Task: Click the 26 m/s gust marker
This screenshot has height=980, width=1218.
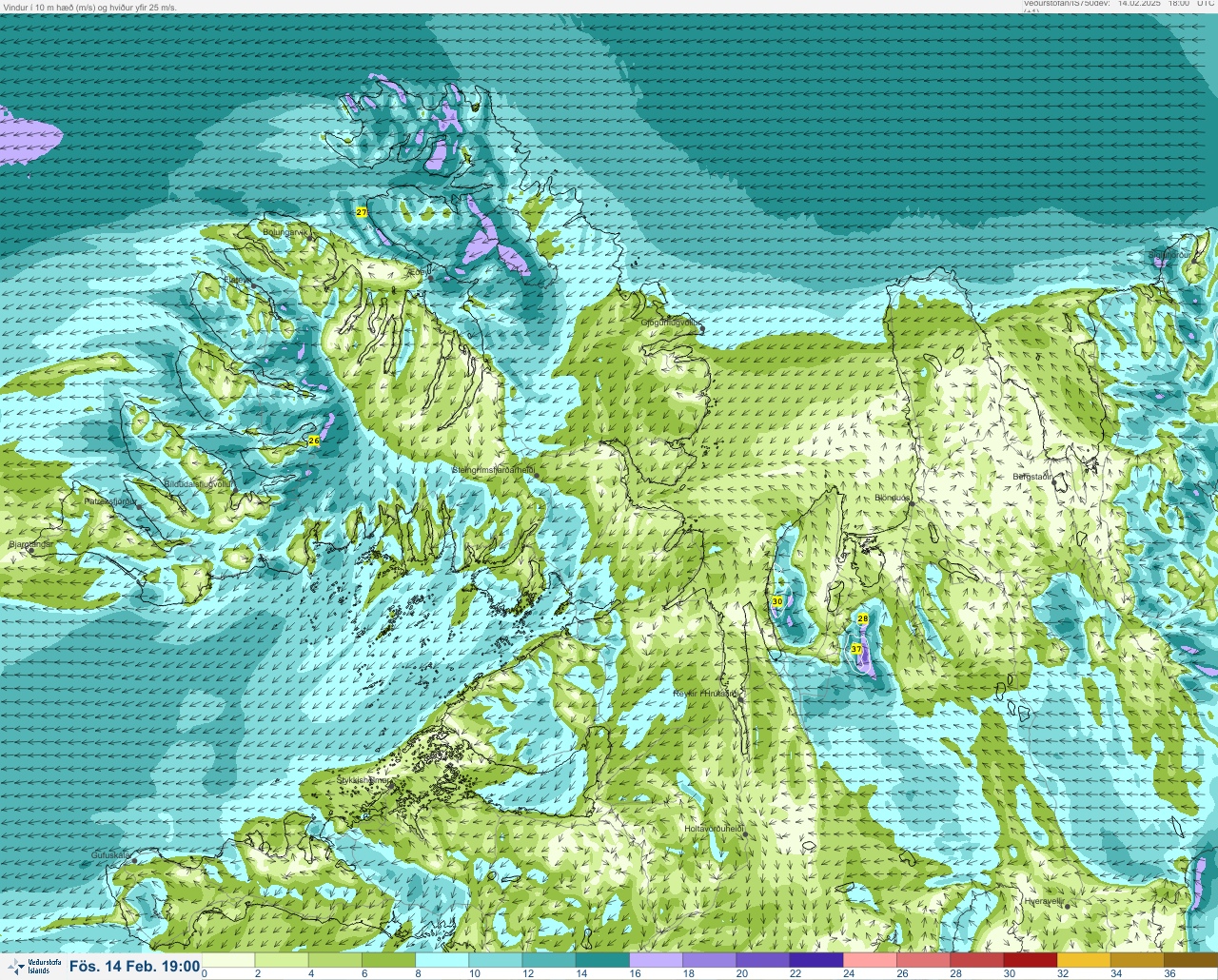Action: click(x=314, y=441)
